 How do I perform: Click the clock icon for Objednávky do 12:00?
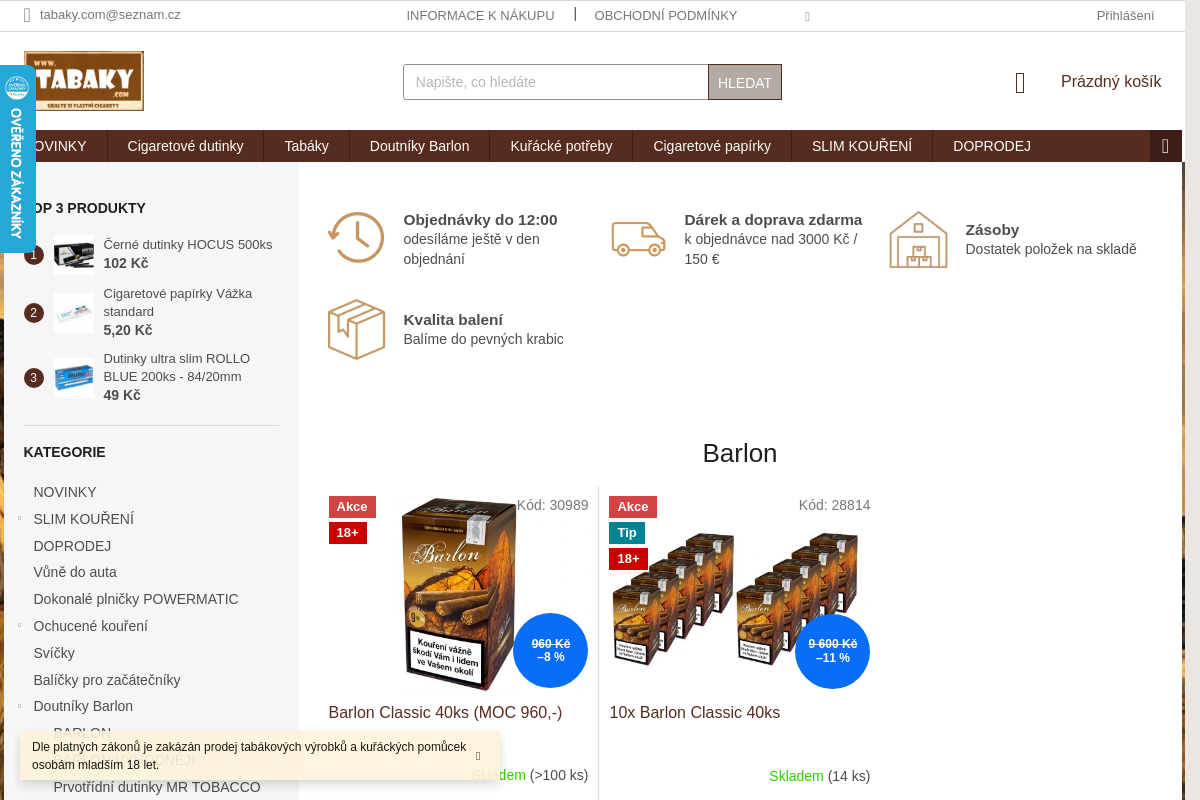356,238
